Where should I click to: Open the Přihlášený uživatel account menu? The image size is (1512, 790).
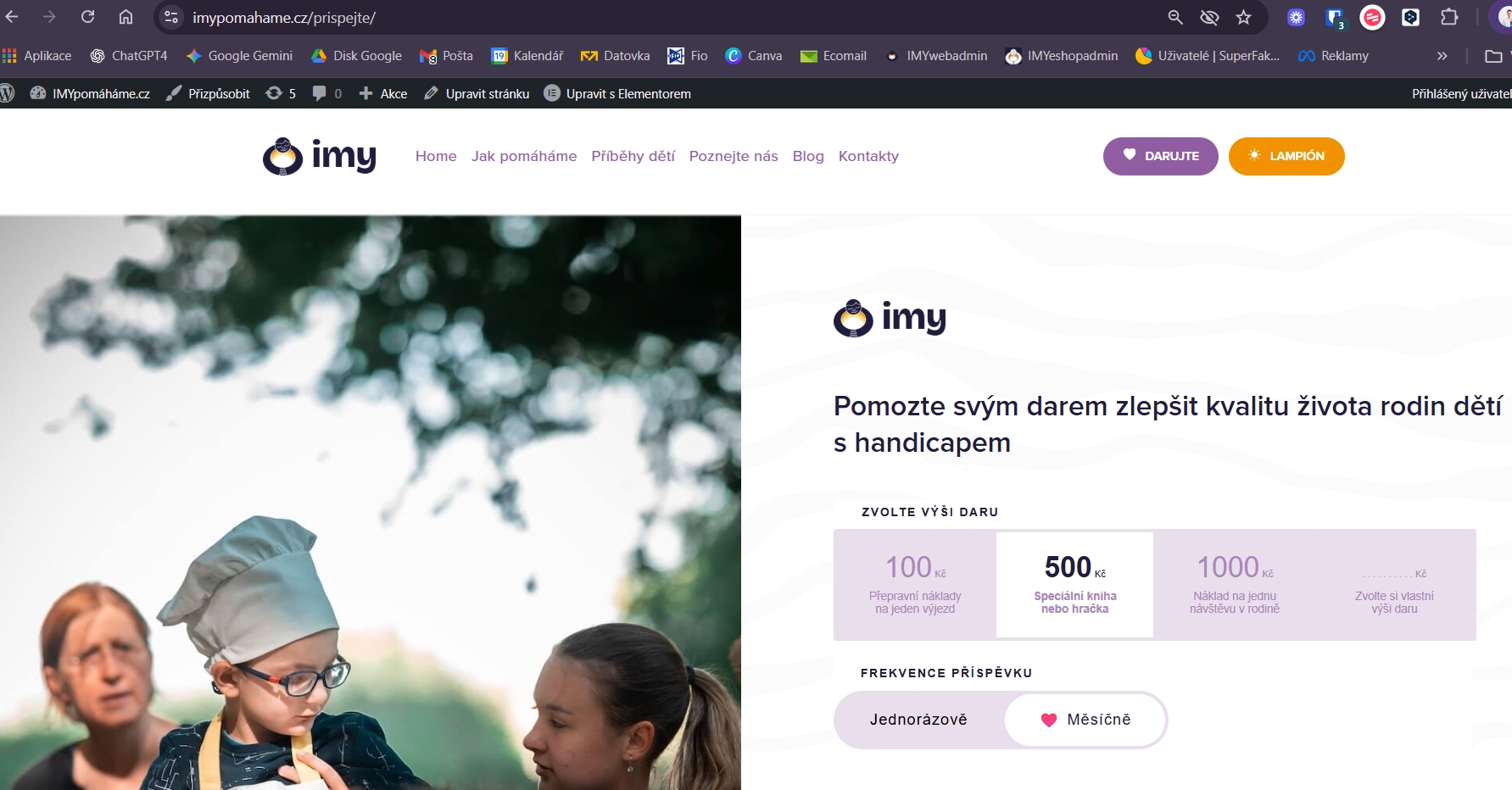click(1461, 93)
